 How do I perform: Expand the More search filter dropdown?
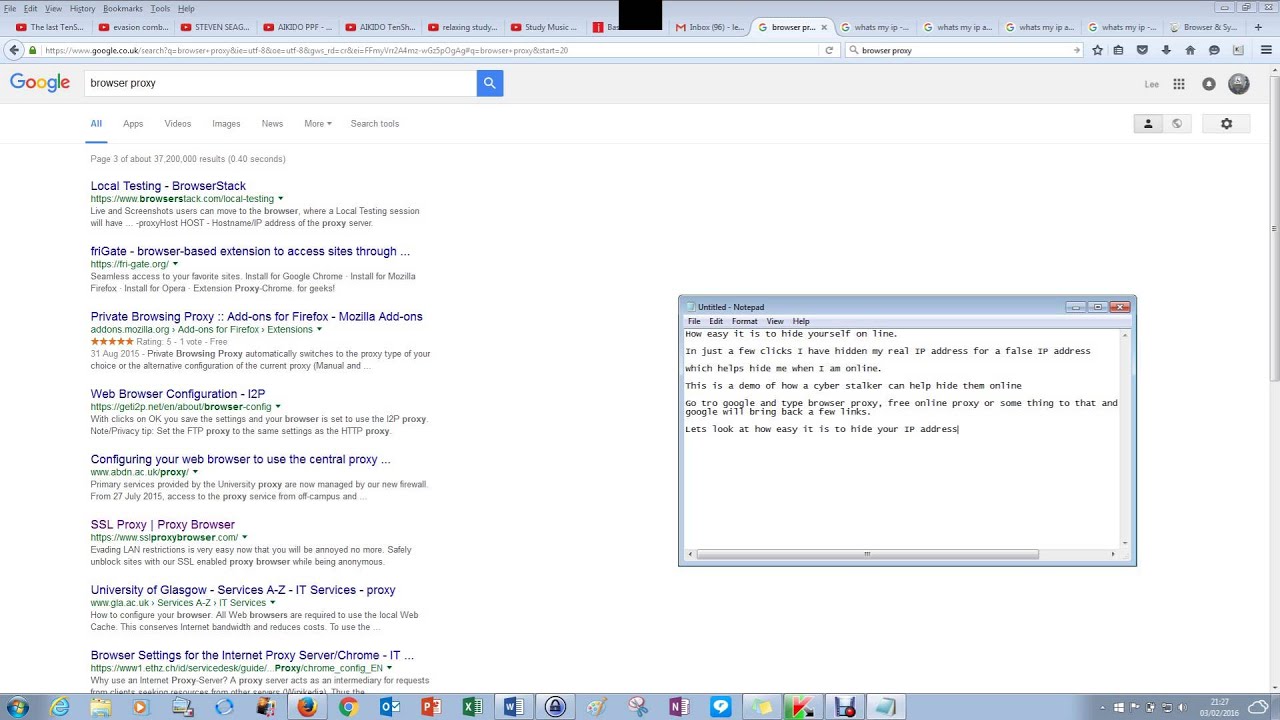[x=318, y=124]
